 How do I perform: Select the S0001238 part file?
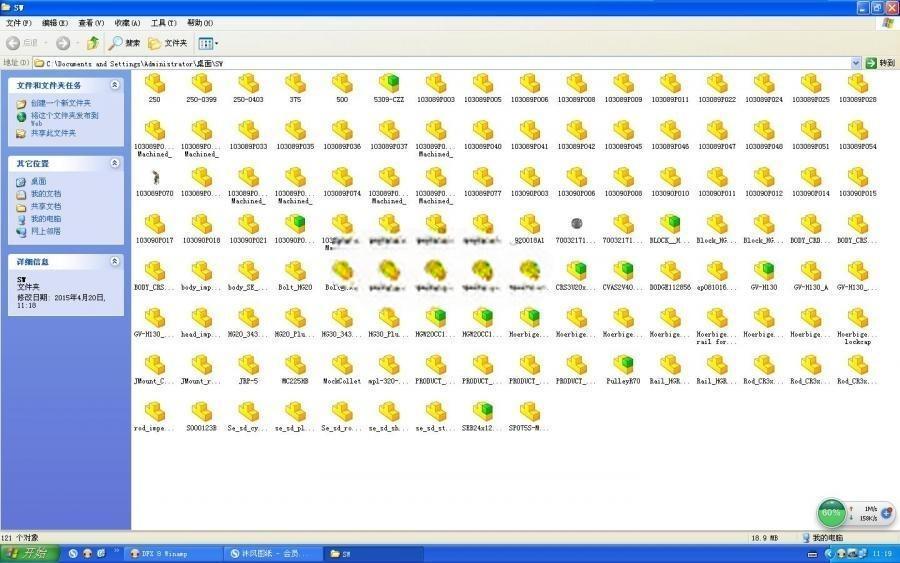tap(201, 413)
